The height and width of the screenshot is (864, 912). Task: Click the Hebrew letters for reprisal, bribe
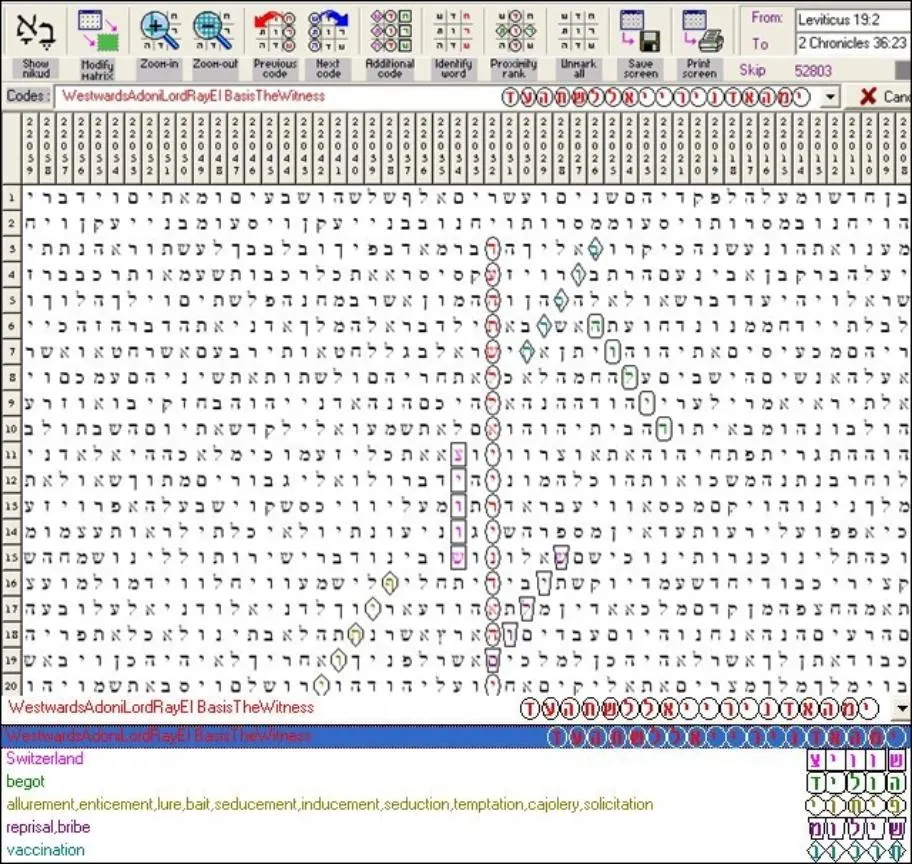click(857, 829)
